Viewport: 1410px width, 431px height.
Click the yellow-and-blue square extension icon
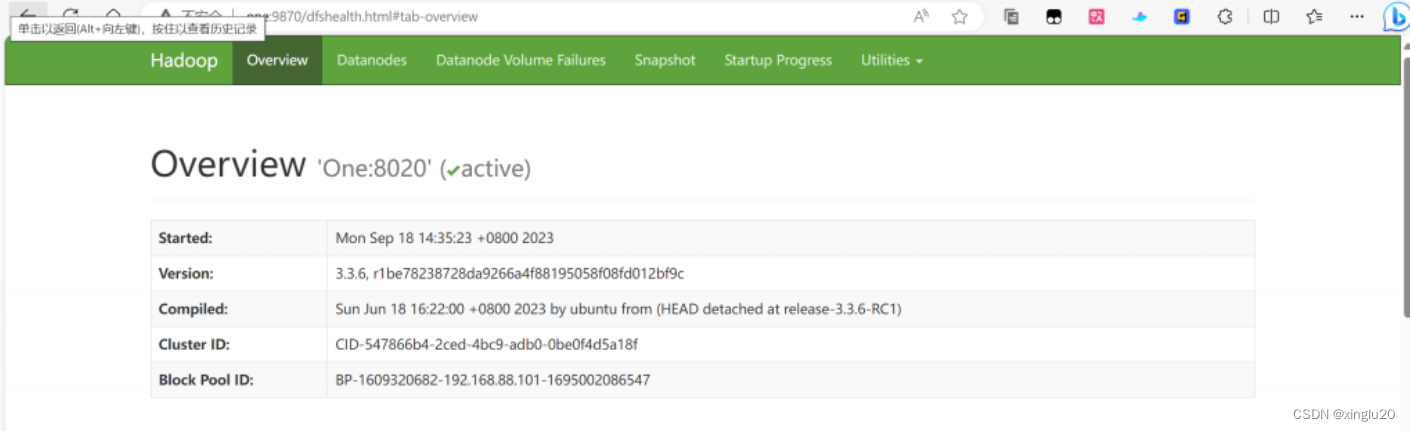(x=1182, y=16)
